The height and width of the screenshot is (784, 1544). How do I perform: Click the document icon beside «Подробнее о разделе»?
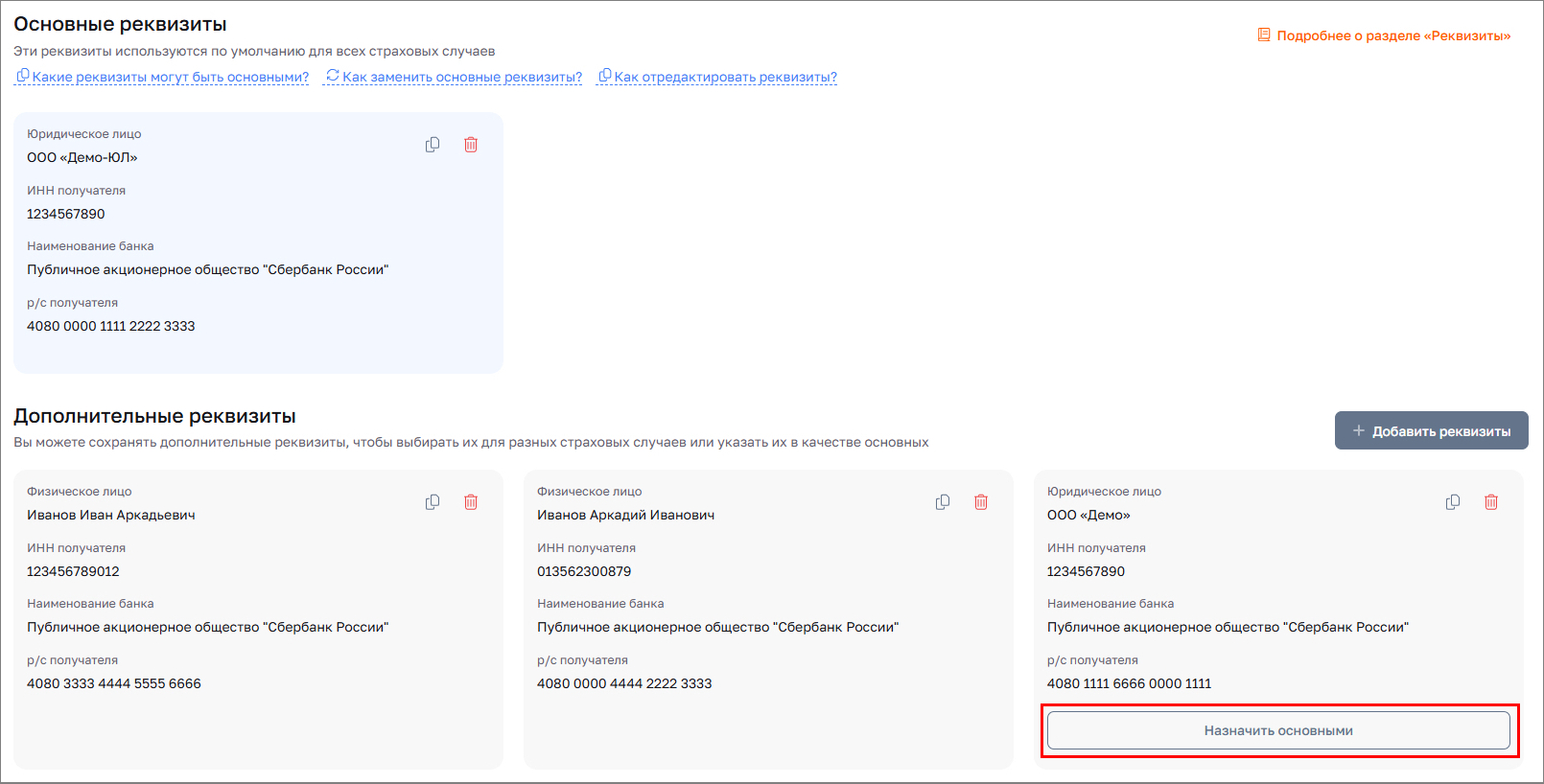[1264, 35]
